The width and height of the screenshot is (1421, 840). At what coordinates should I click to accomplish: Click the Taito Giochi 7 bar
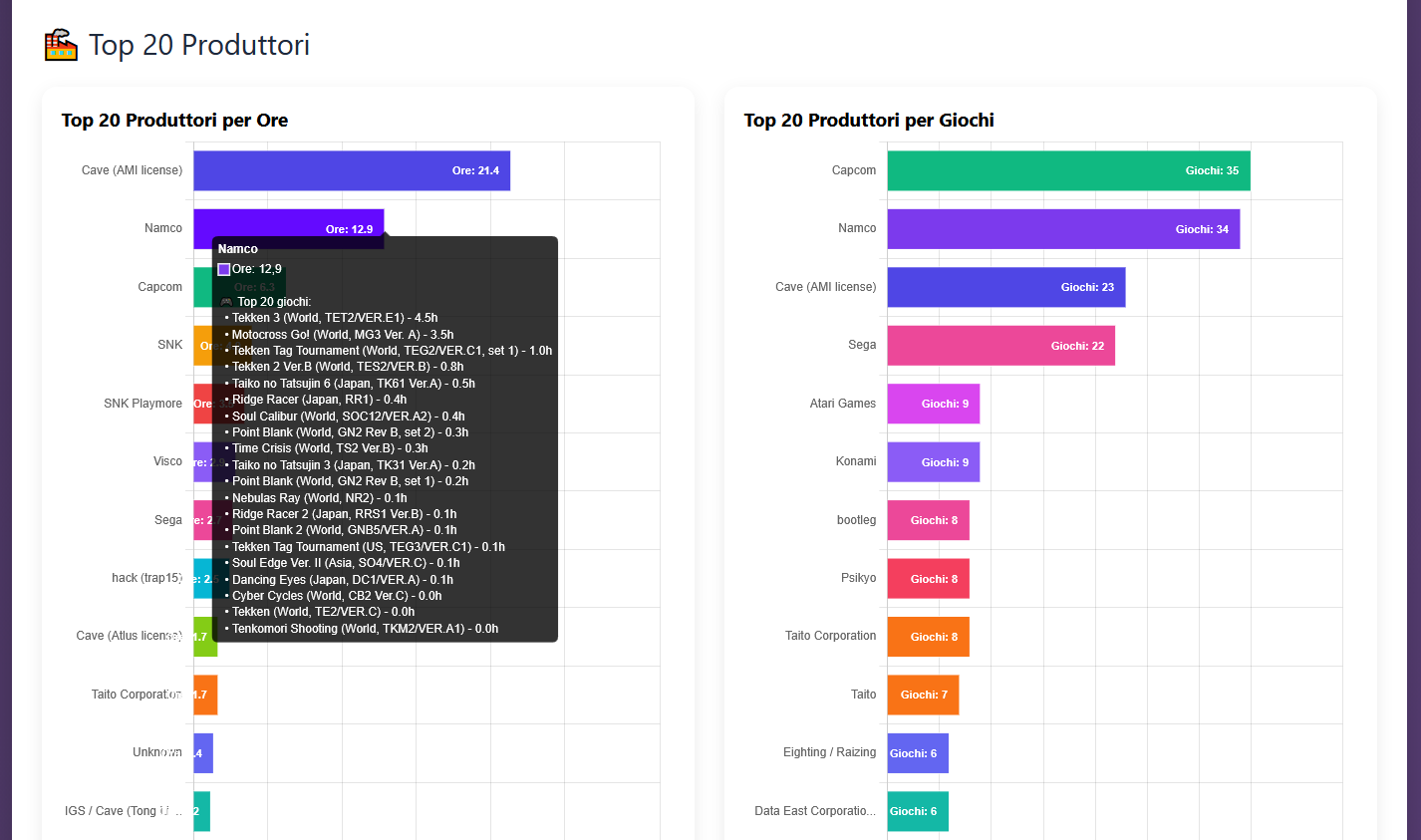coord(924,695)
